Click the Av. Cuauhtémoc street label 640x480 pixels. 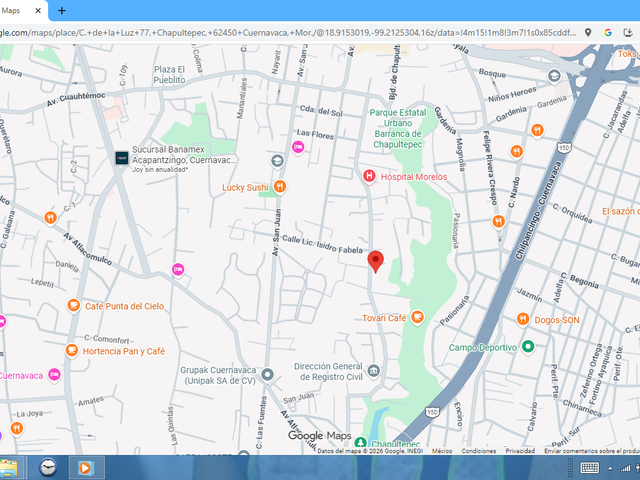(76, 99)
